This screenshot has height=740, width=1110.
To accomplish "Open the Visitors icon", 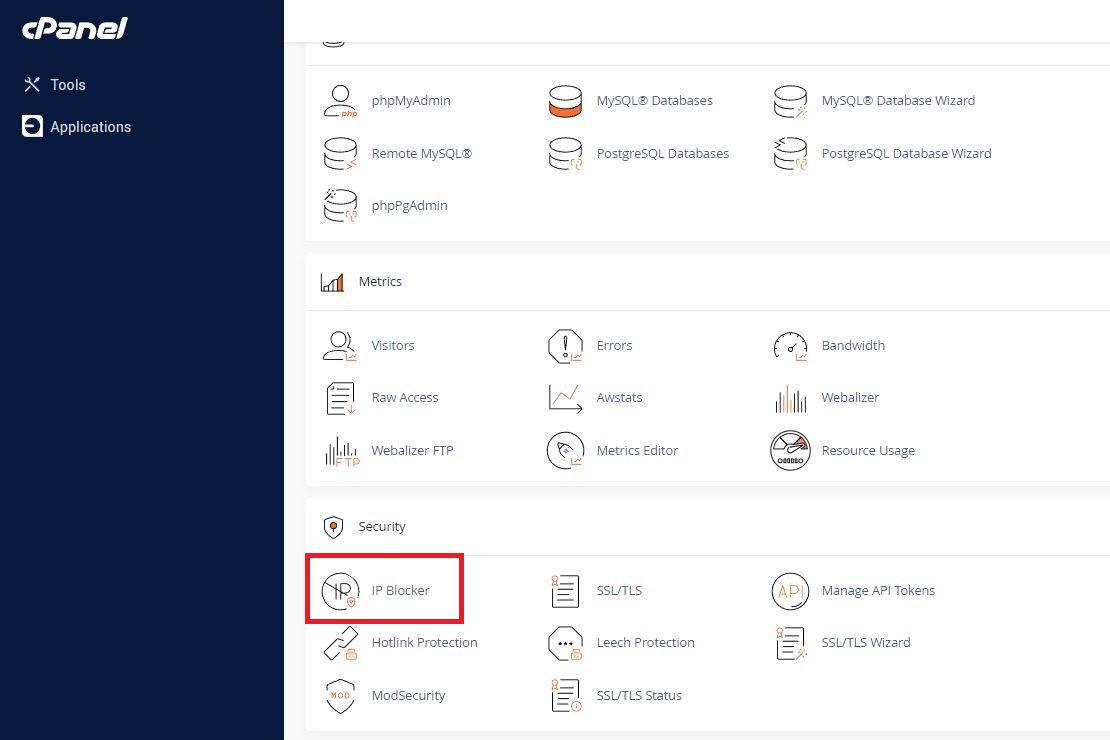I will [x=341, y=346].
